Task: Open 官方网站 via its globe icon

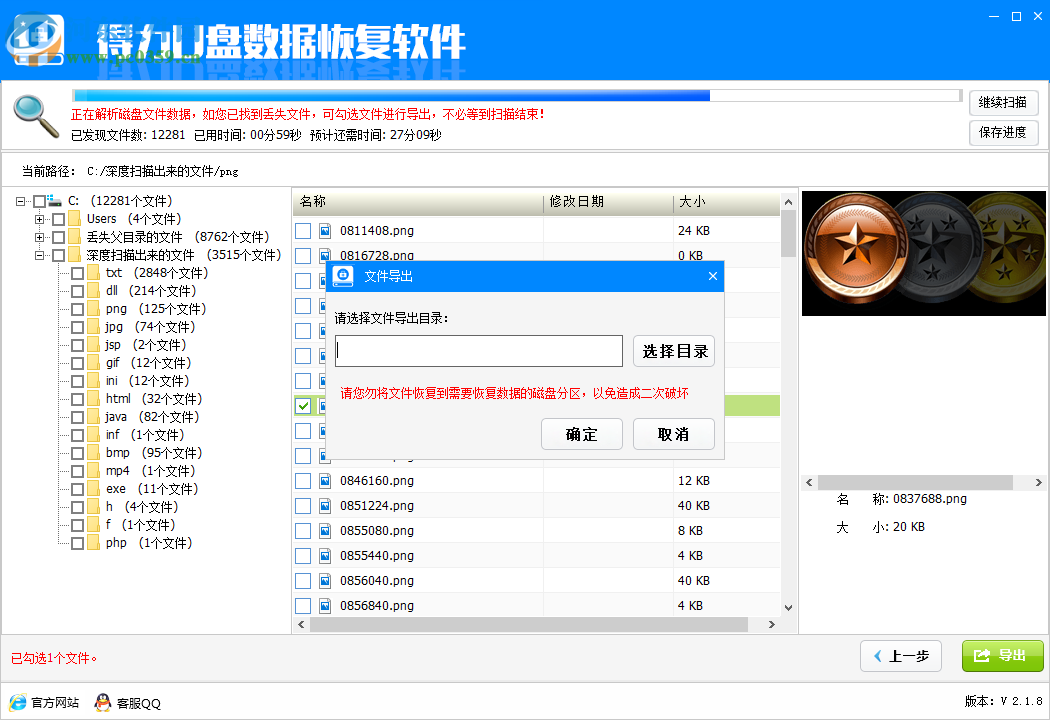Action: pyautogui.click(x=18, y=703)
